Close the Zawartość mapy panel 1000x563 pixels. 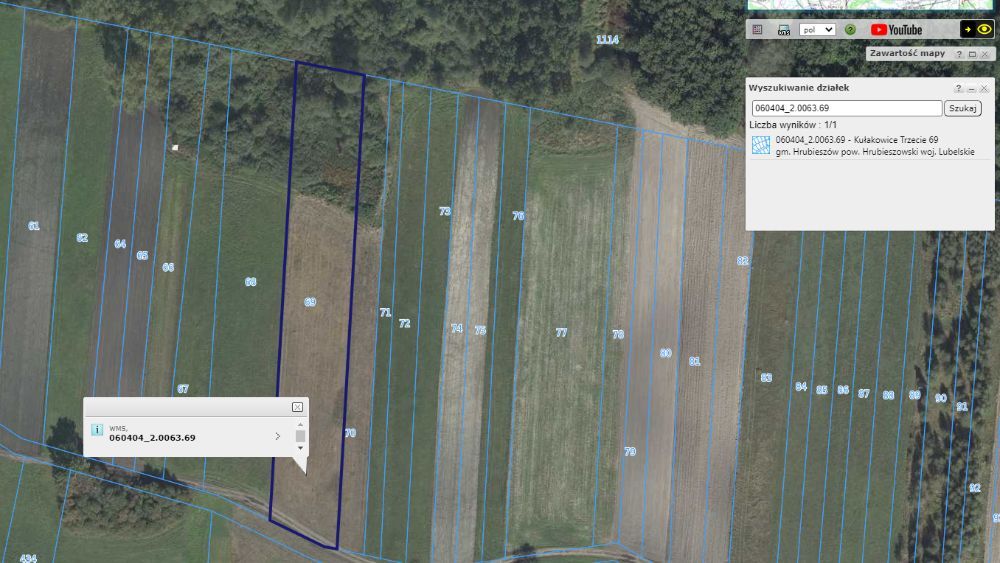[x=985, y=54]
